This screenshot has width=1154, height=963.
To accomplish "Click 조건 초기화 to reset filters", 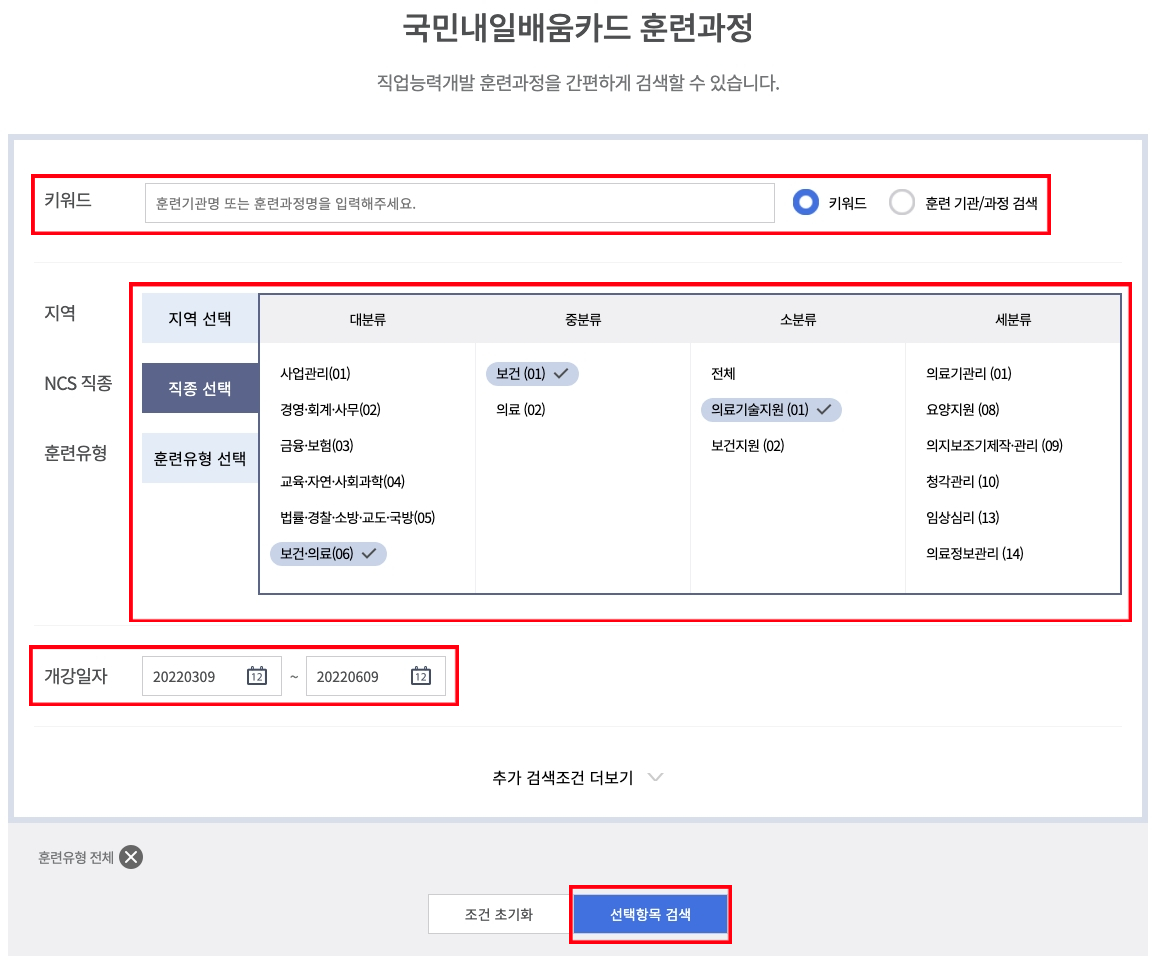I will 498,913.
